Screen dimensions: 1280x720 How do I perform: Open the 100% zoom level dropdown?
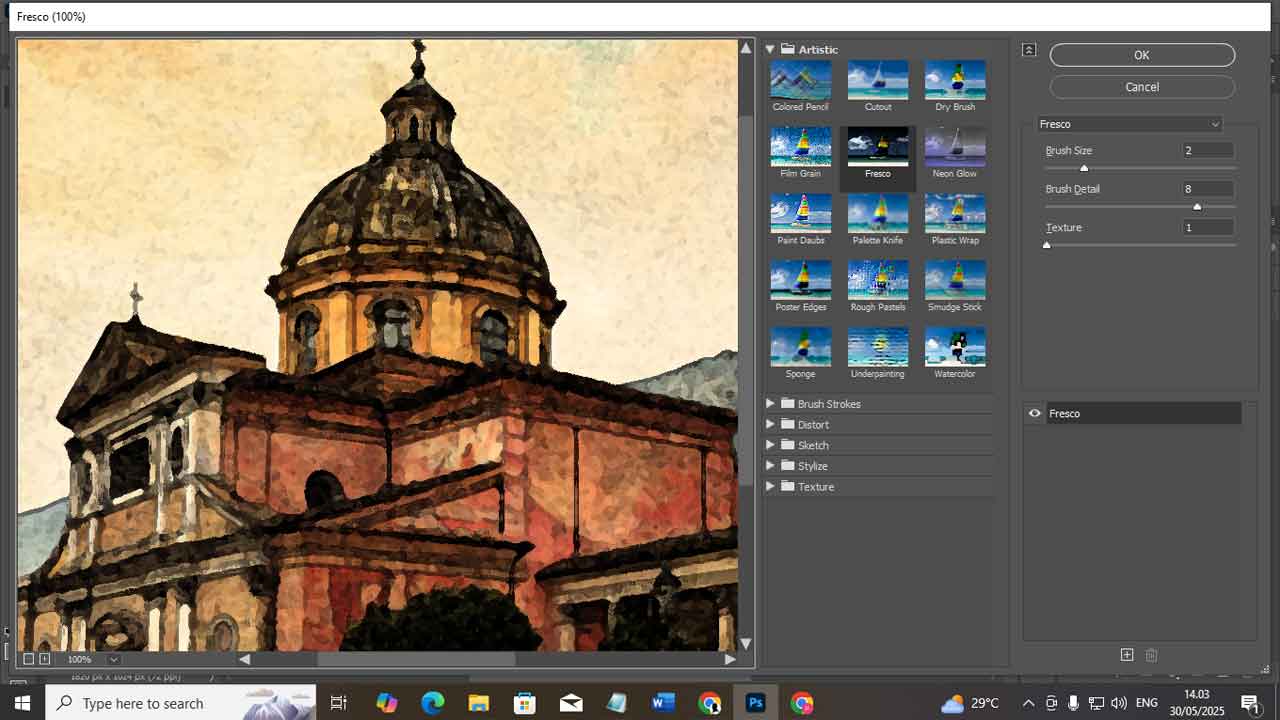(x=113, y=659)
